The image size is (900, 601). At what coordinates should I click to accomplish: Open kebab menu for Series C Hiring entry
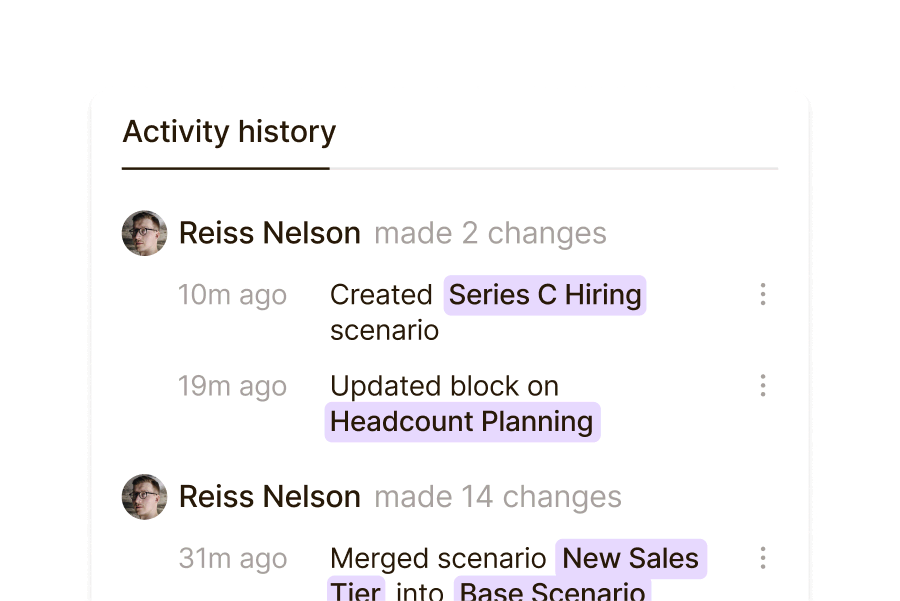coord(763,294)
